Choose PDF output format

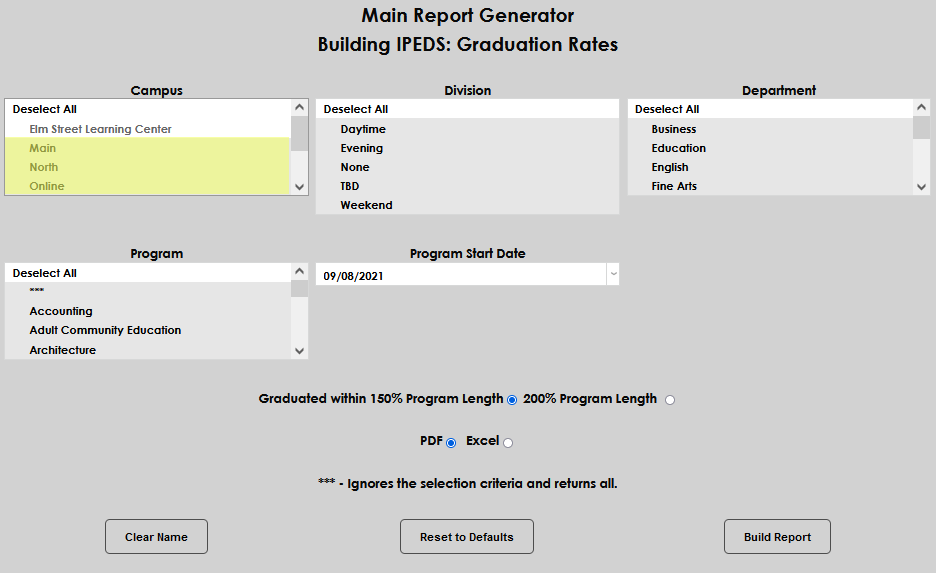click(x=451, y=442)
